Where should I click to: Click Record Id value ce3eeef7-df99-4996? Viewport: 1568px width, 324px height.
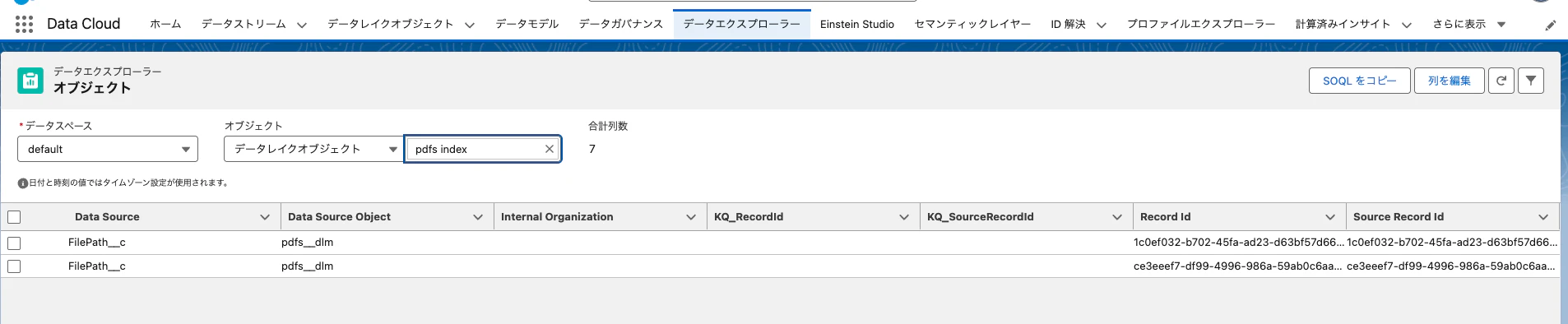tap(1237, 266)
